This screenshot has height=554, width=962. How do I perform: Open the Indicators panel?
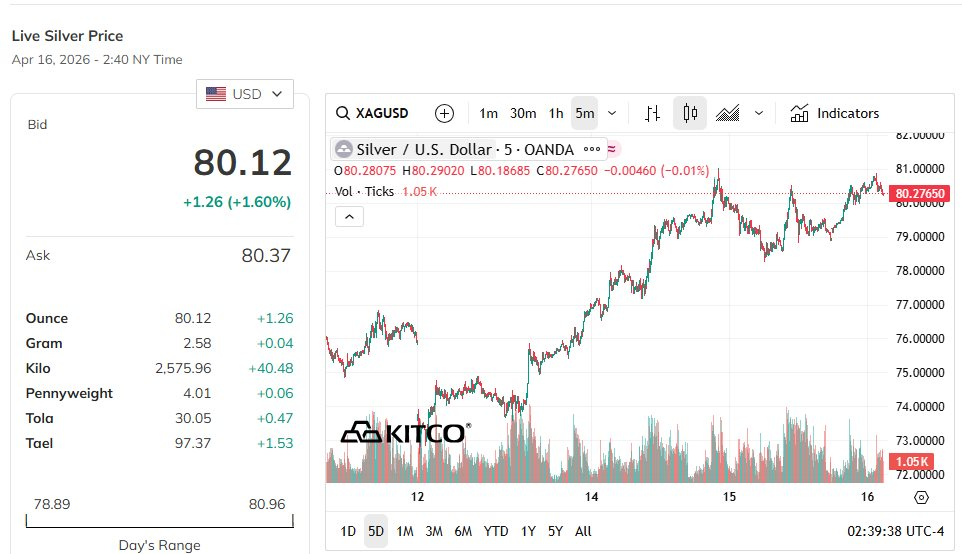click(834, 113)
